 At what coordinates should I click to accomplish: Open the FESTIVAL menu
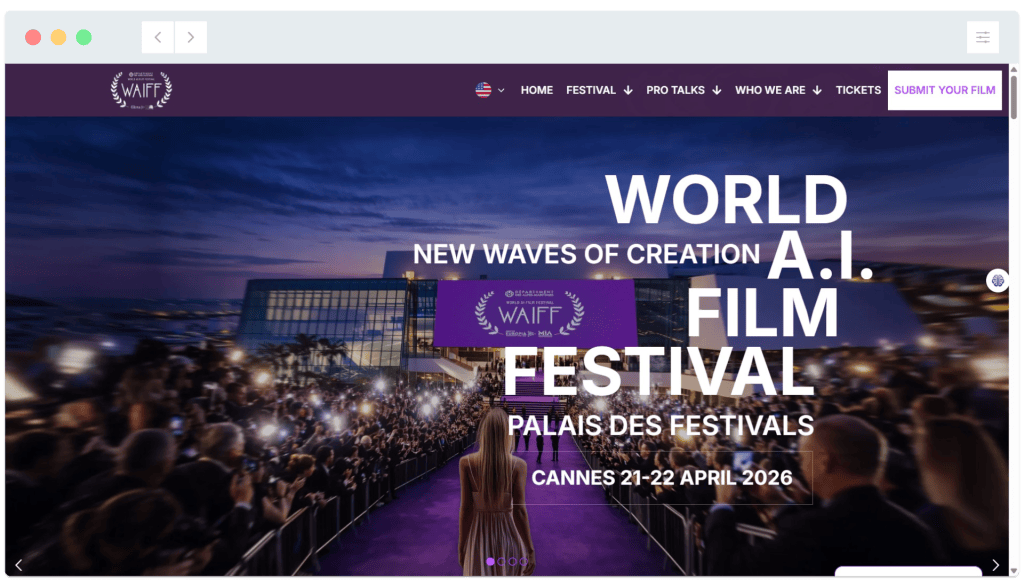(x=590, y=90)
